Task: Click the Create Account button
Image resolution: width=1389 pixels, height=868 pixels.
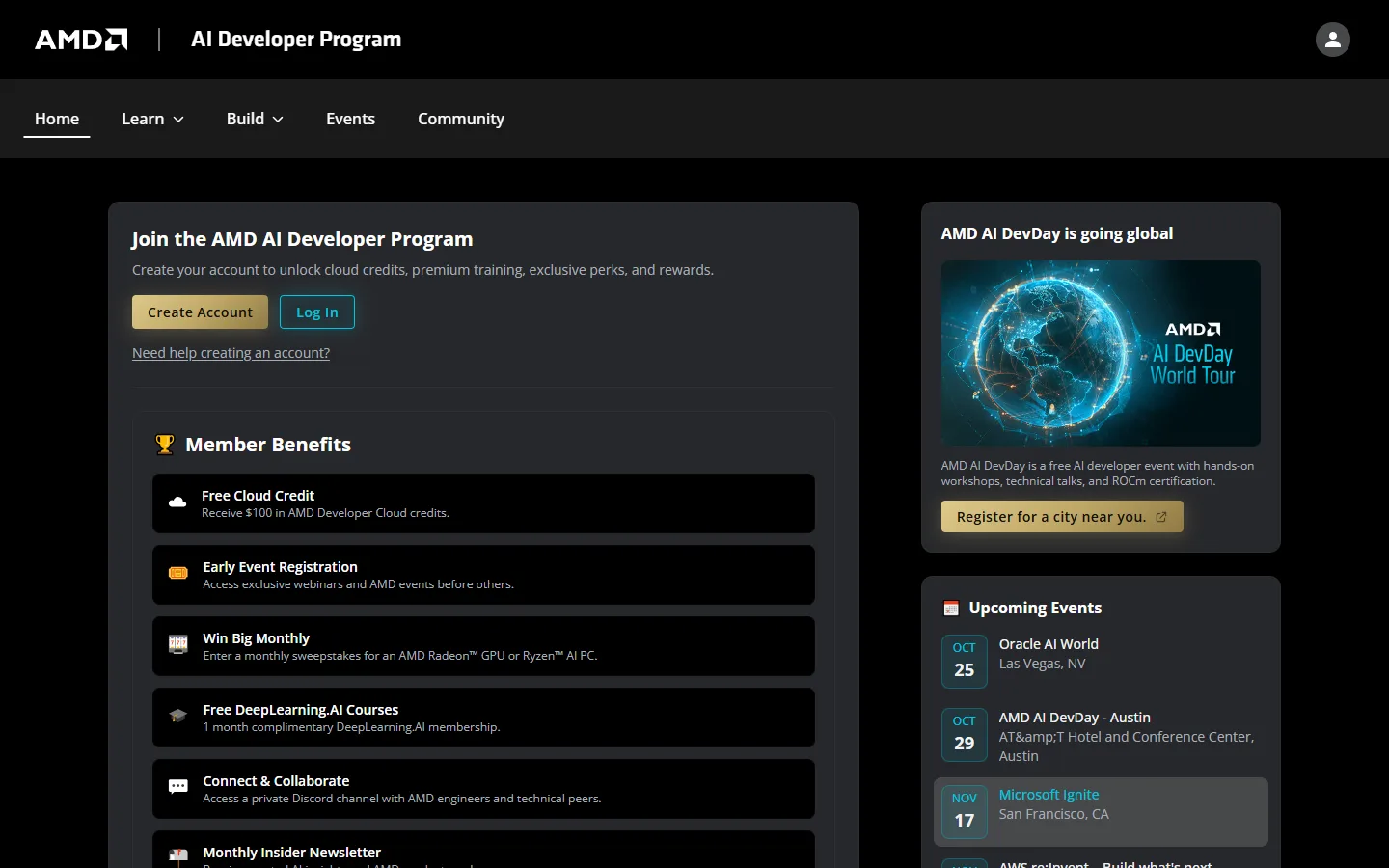Action: tap(201, 312)
